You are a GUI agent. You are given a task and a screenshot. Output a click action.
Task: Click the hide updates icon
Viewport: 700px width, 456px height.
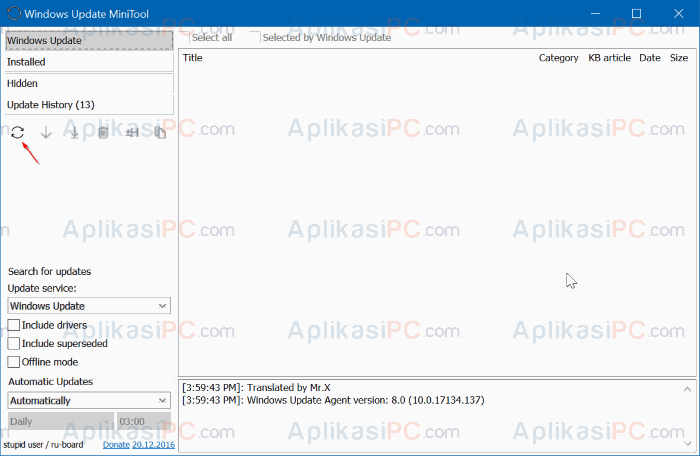[x=132, y=132]
